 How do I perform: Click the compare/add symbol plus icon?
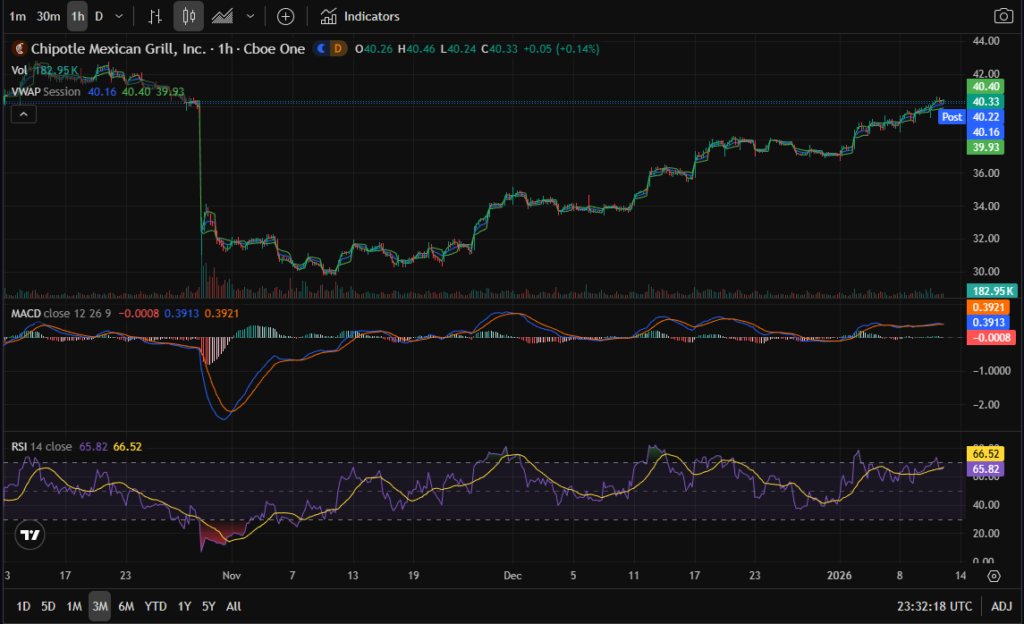[285, 16]
